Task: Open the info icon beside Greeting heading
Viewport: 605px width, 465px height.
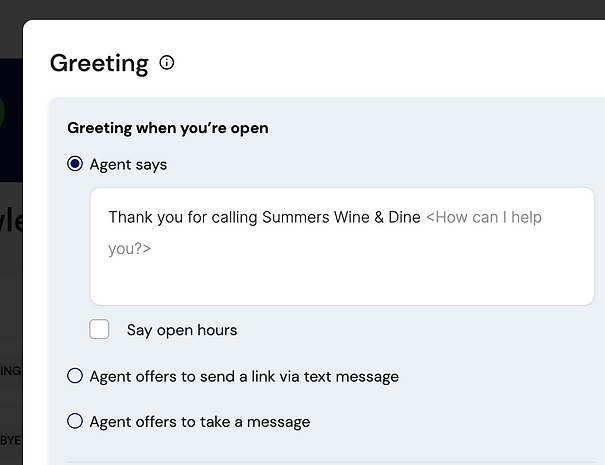Action: pos(167,63)
